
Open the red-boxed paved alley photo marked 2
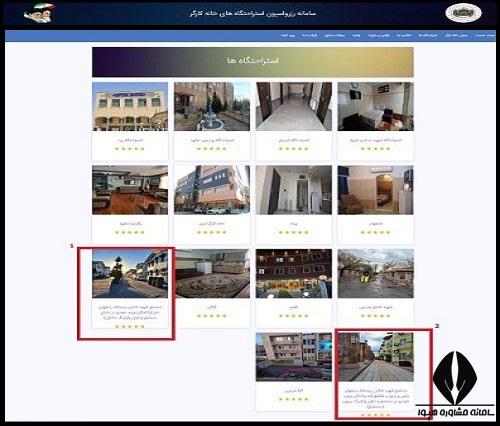click(x=375, y=357)
